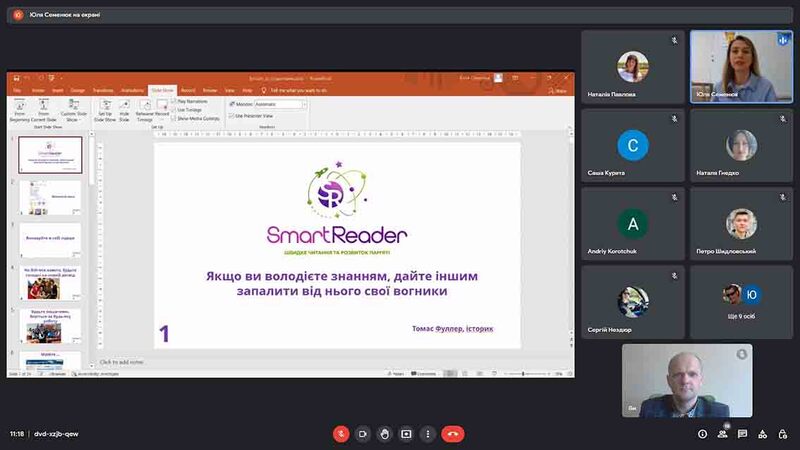Select slide 3 thumbnail

pos(50,240)
